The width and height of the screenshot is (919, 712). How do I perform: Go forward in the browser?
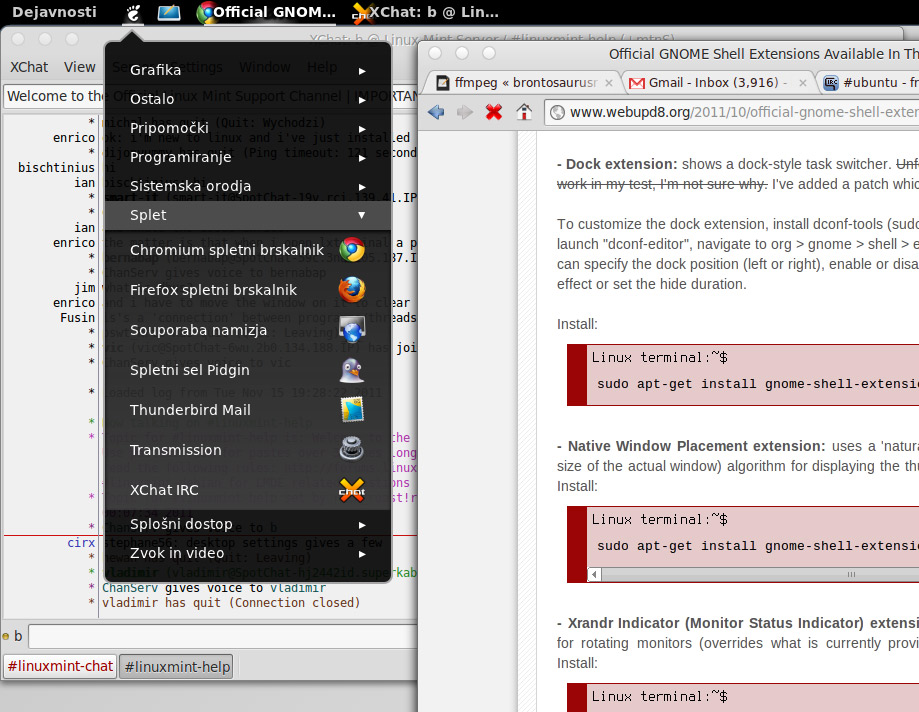(x=465, y=112)
